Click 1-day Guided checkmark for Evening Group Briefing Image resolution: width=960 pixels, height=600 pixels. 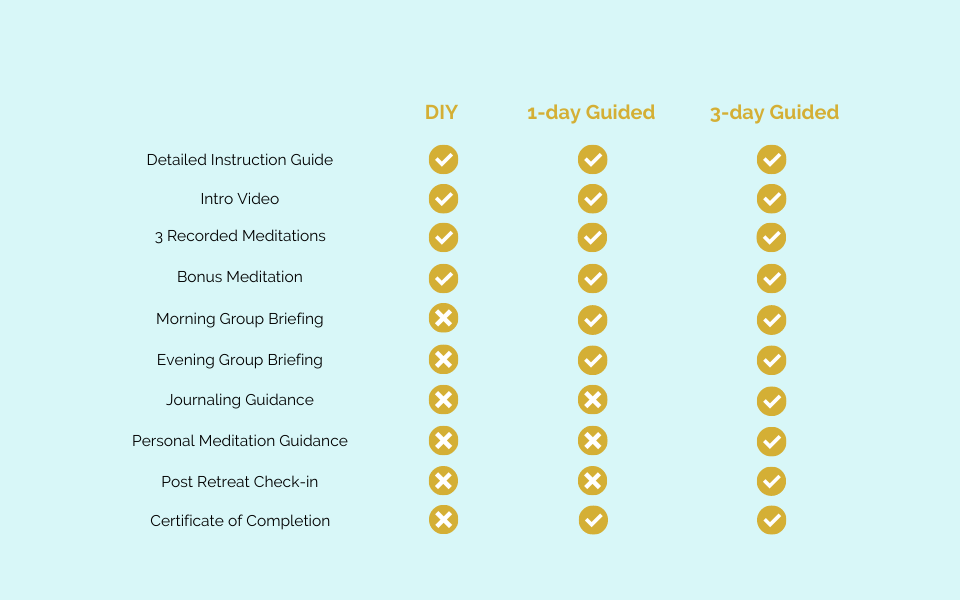pos(593,360)
